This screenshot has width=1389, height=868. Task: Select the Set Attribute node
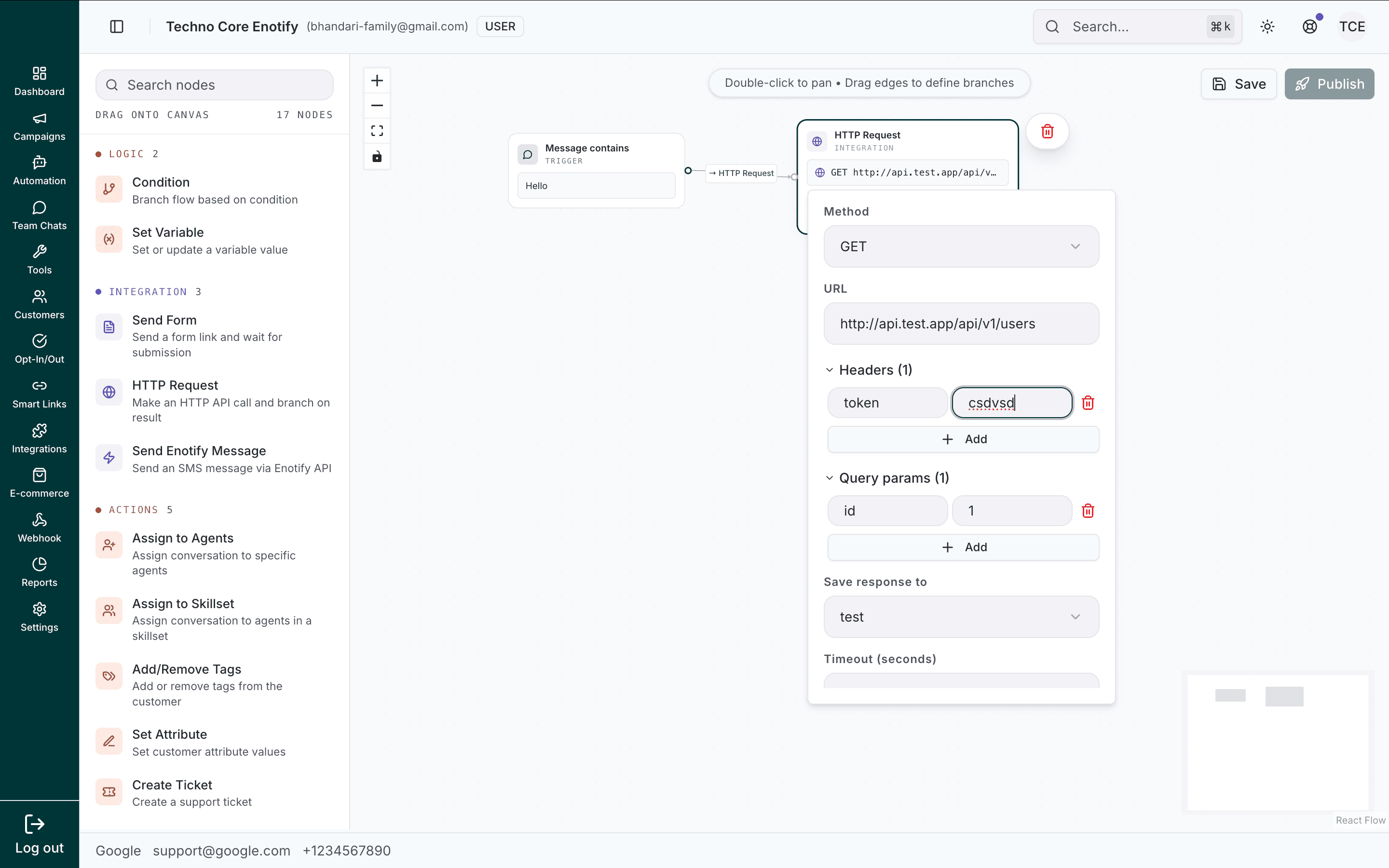[x=215, y=742]
